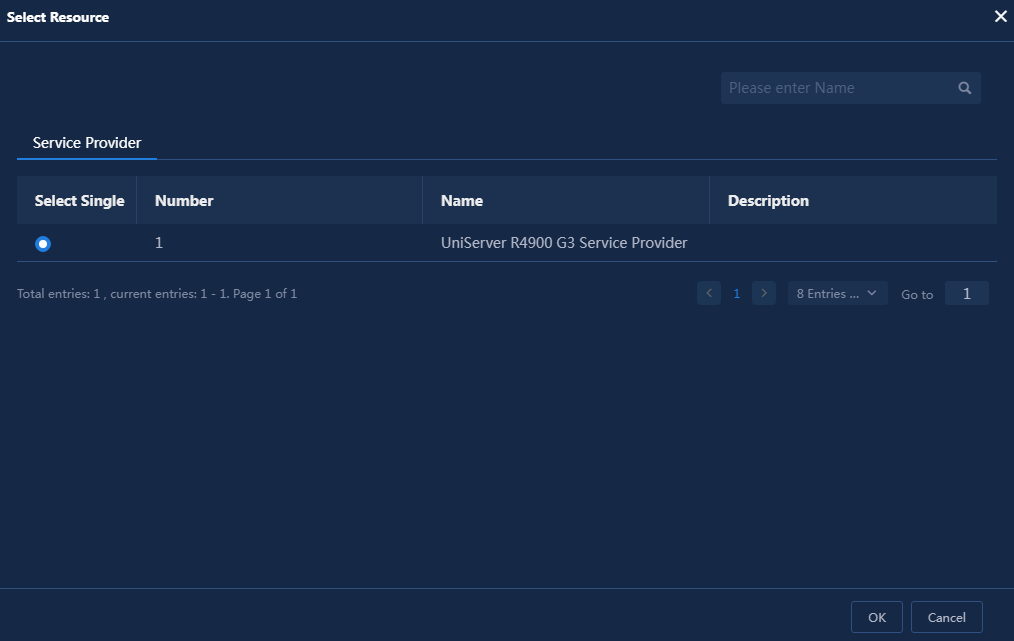This screenshot has height=641, width=1014.
Task: Click UniServer R4900 G3 Service Provider name
Action: point(564,243)
